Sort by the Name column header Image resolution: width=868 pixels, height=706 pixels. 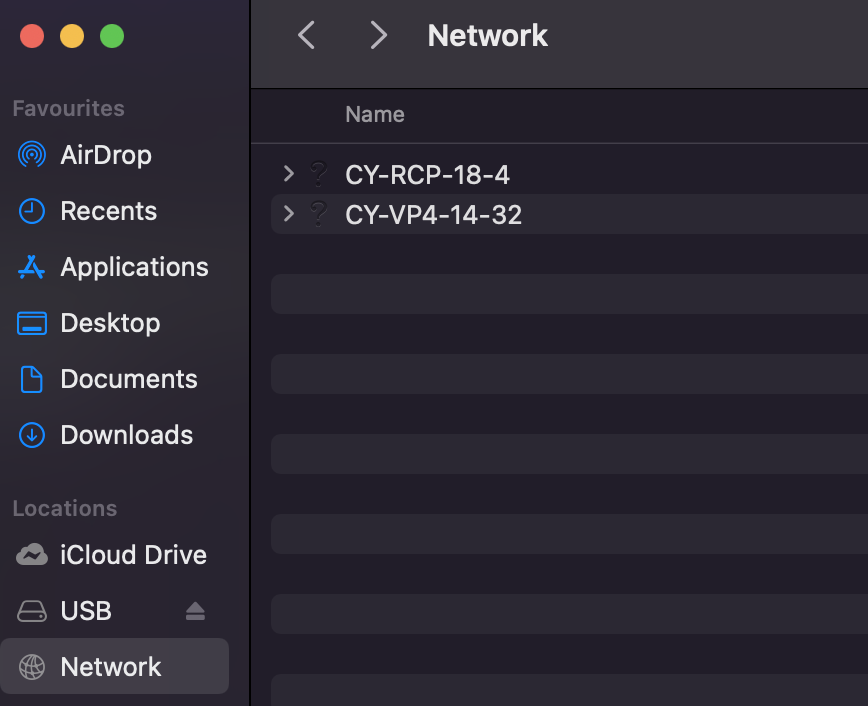point(375,115)
